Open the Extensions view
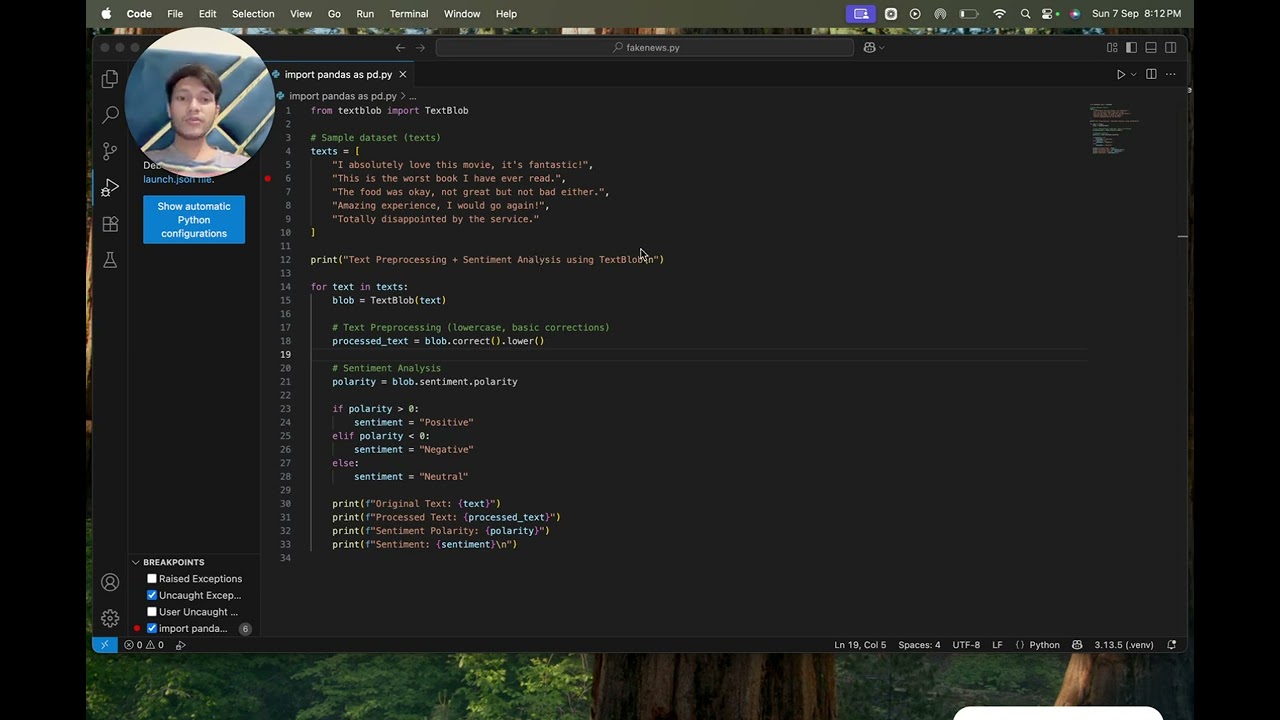 [110, 224]
